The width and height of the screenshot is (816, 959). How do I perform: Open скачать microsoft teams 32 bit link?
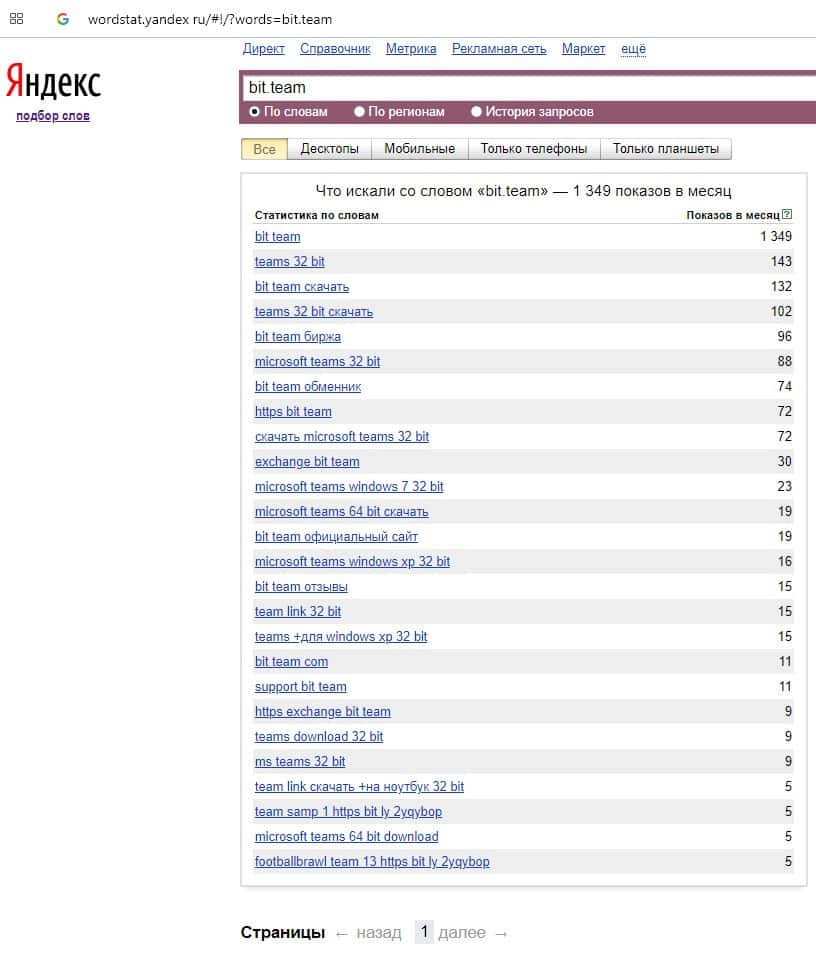[x=342, y=437]
